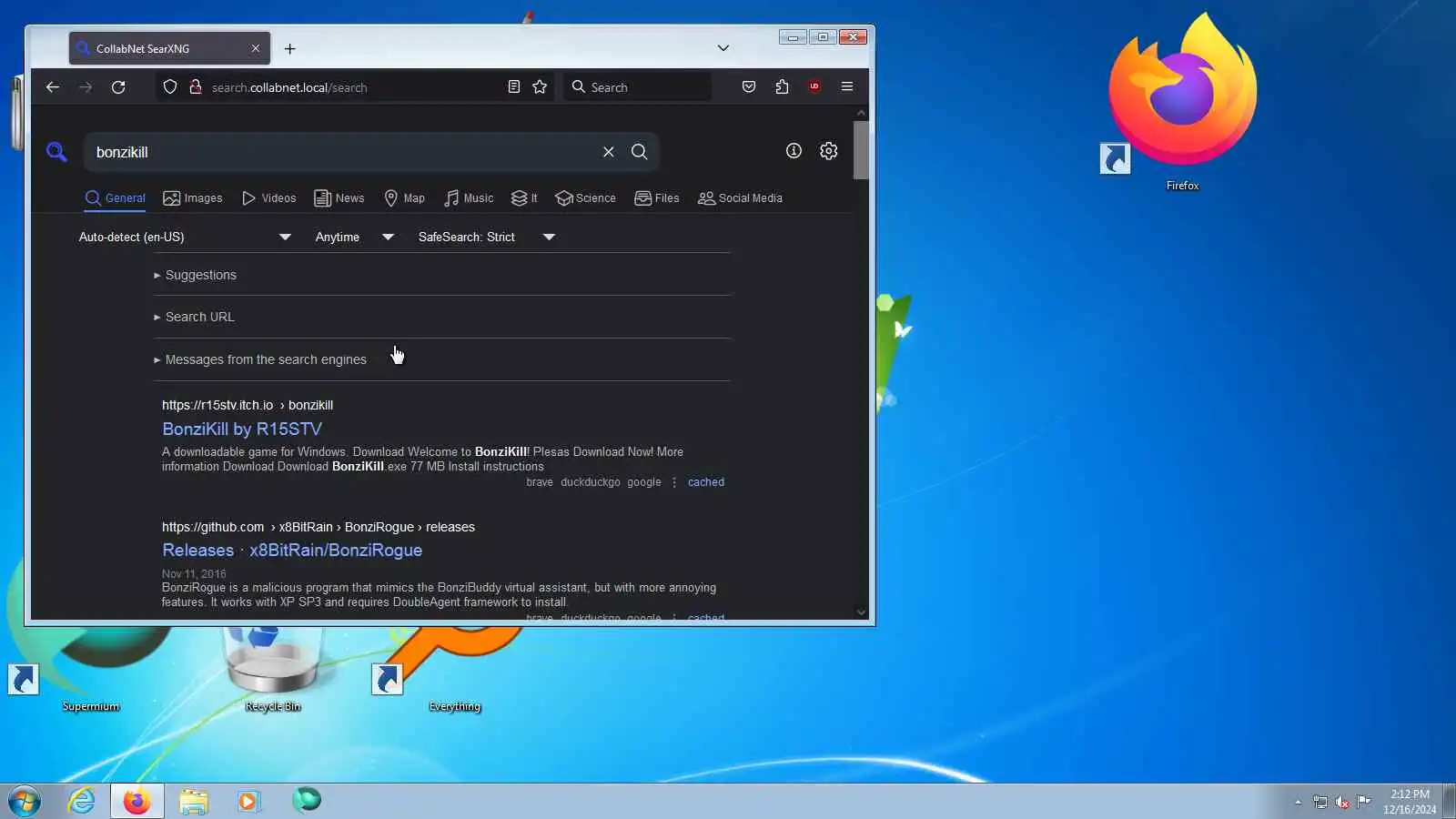Toggle reader view icon in address bar
The width and height of the screenshot is (1456, 819).
(x=514, y=87)
